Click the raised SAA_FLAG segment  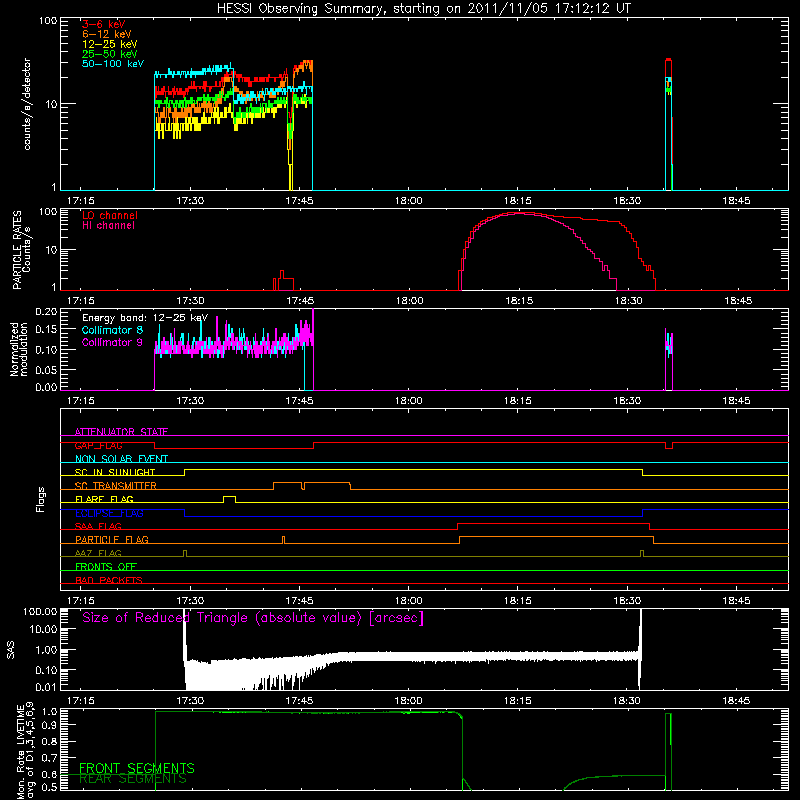554,523
